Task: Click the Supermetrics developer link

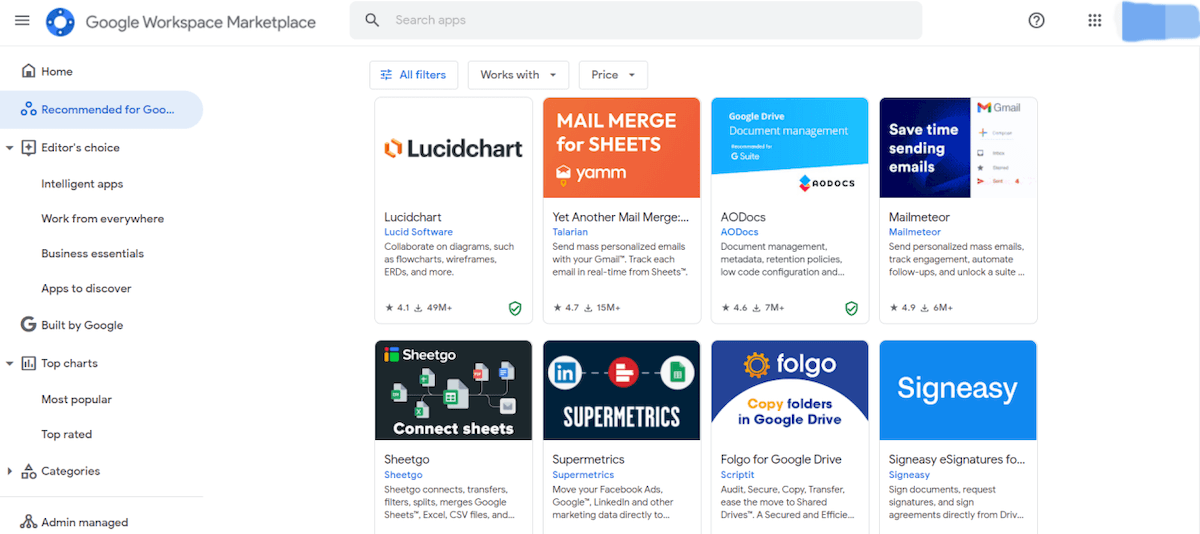Action: pos(583,475)
